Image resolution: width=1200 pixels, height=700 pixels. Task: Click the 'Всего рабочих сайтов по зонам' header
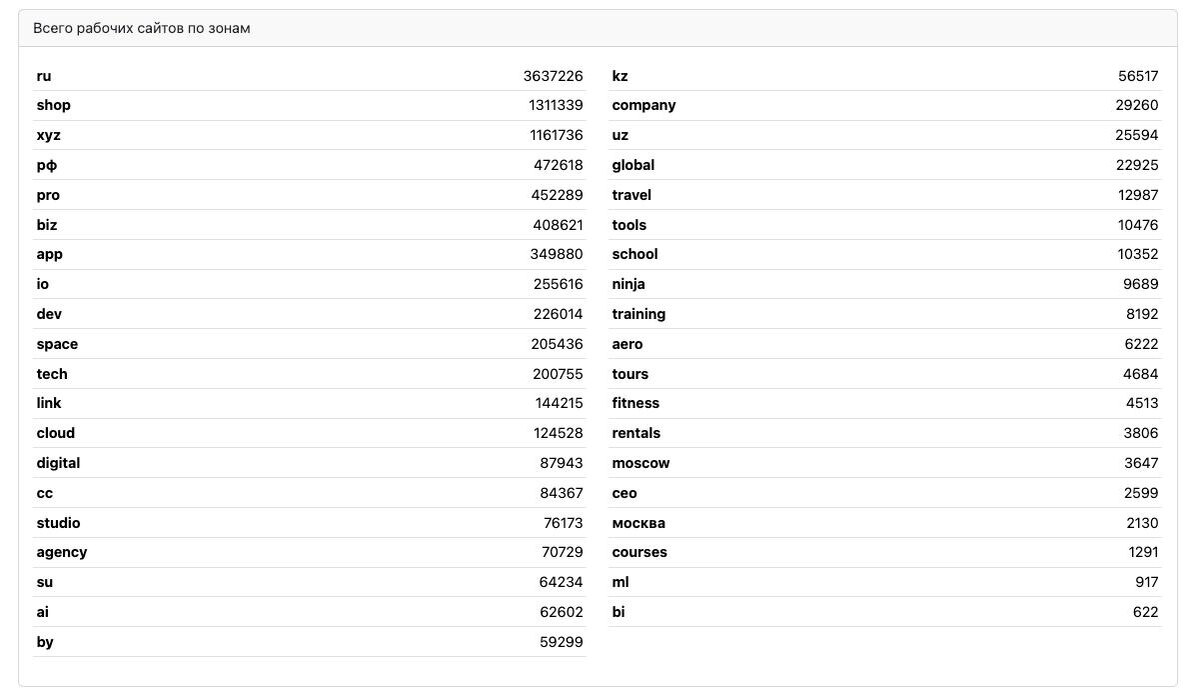click(x=142, y=28)
